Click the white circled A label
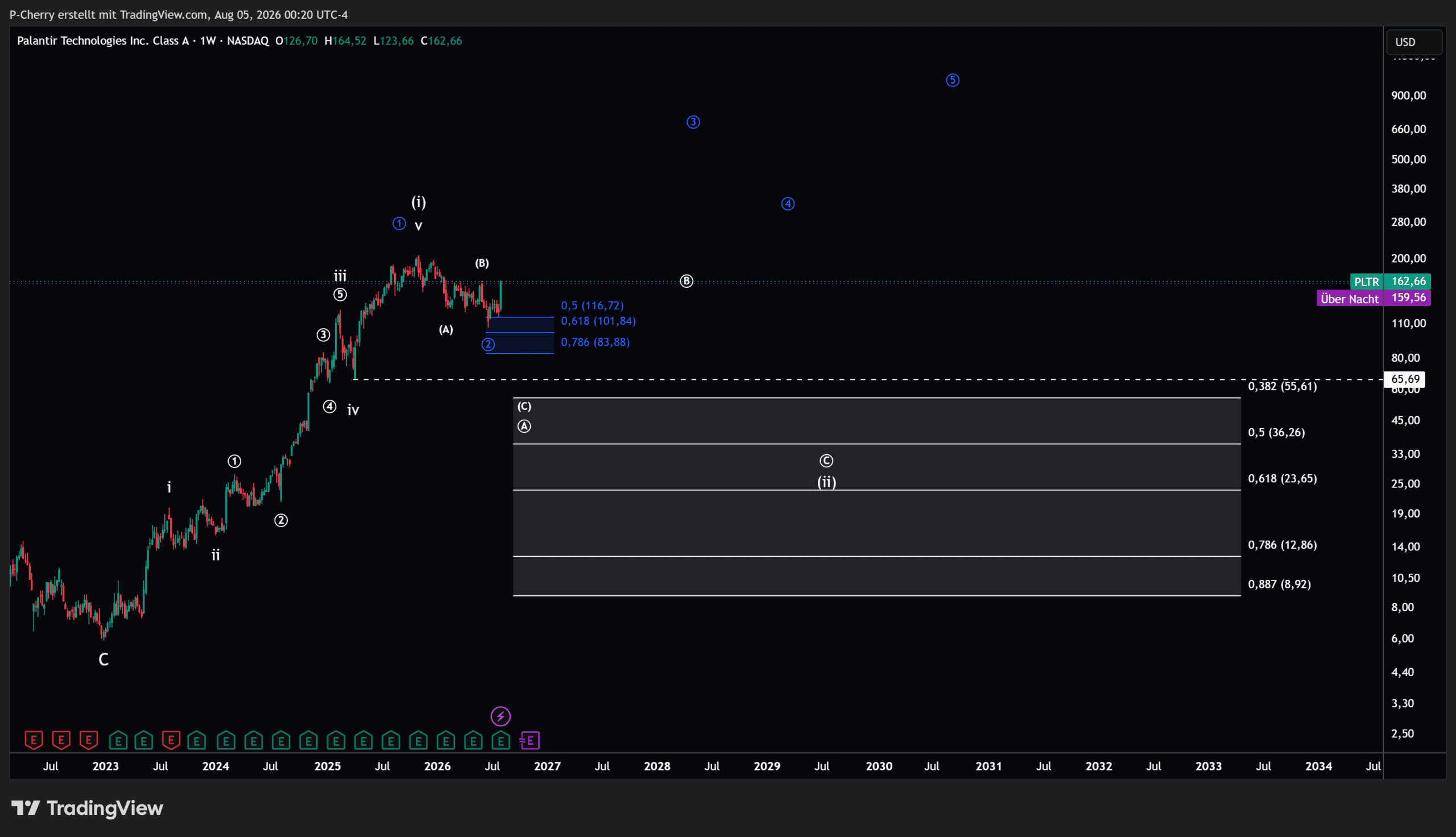Image resolution: width=1456 pixels, height=837 pixels. 524,426
